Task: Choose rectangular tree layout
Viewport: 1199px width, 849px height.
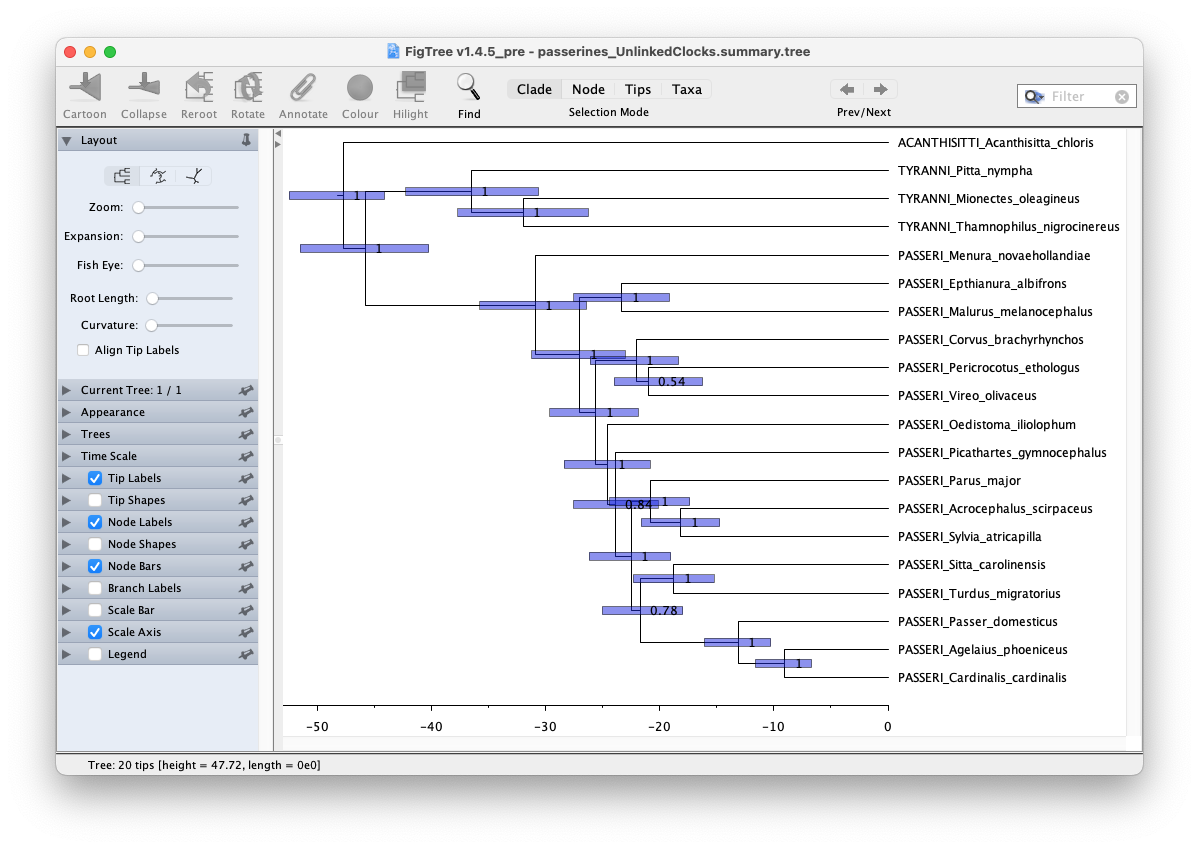Action: [122, 177]
